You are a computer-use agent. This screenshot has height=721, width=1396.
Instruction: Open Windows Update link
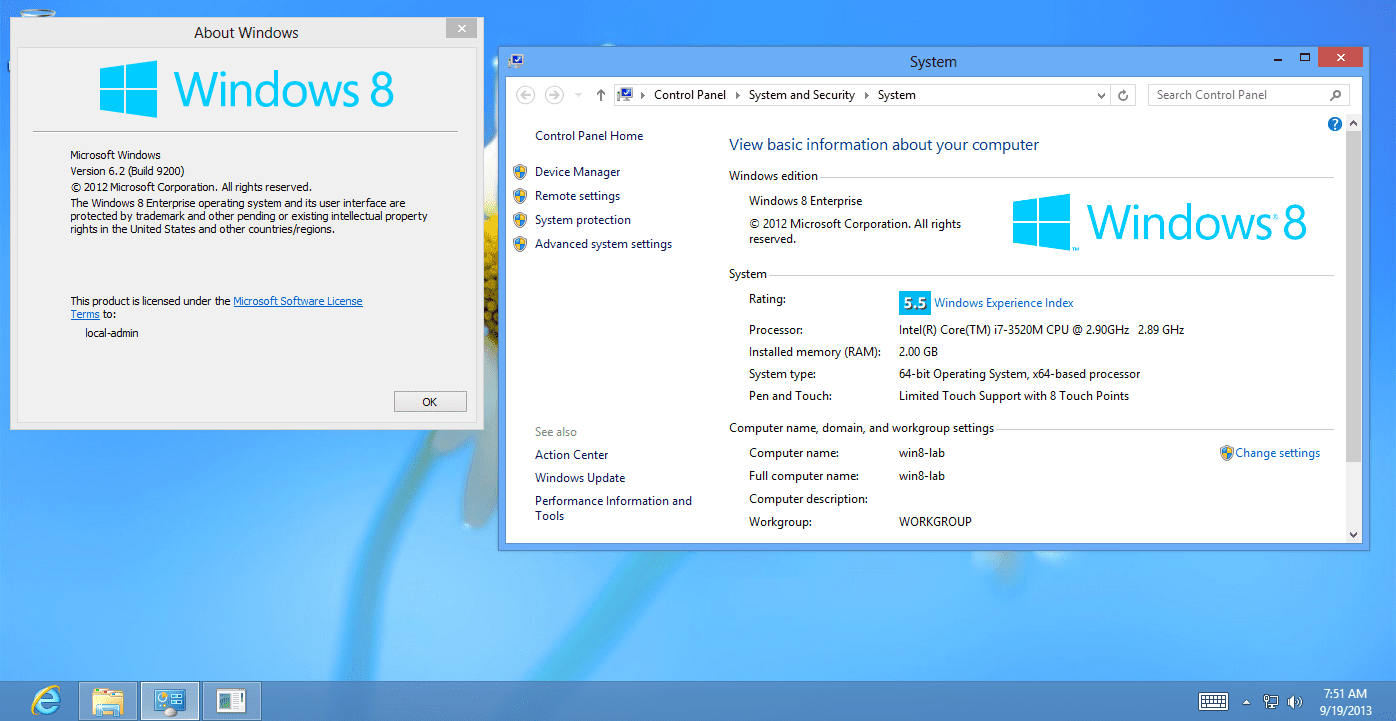click(x=580, y=478)
